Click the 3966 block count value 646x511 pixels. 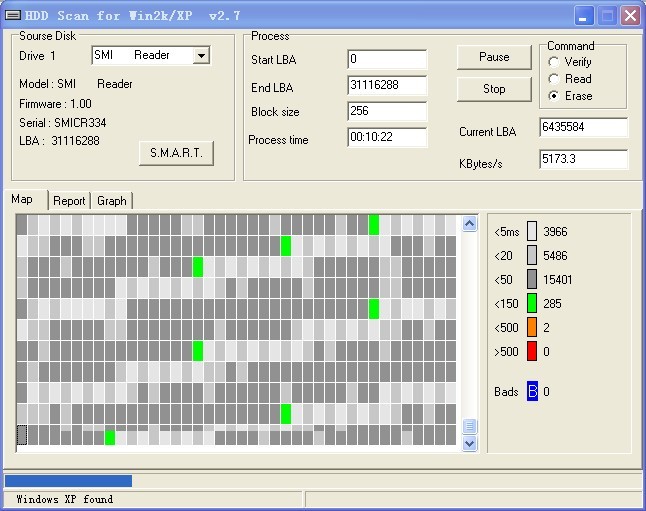pos(555,232)
